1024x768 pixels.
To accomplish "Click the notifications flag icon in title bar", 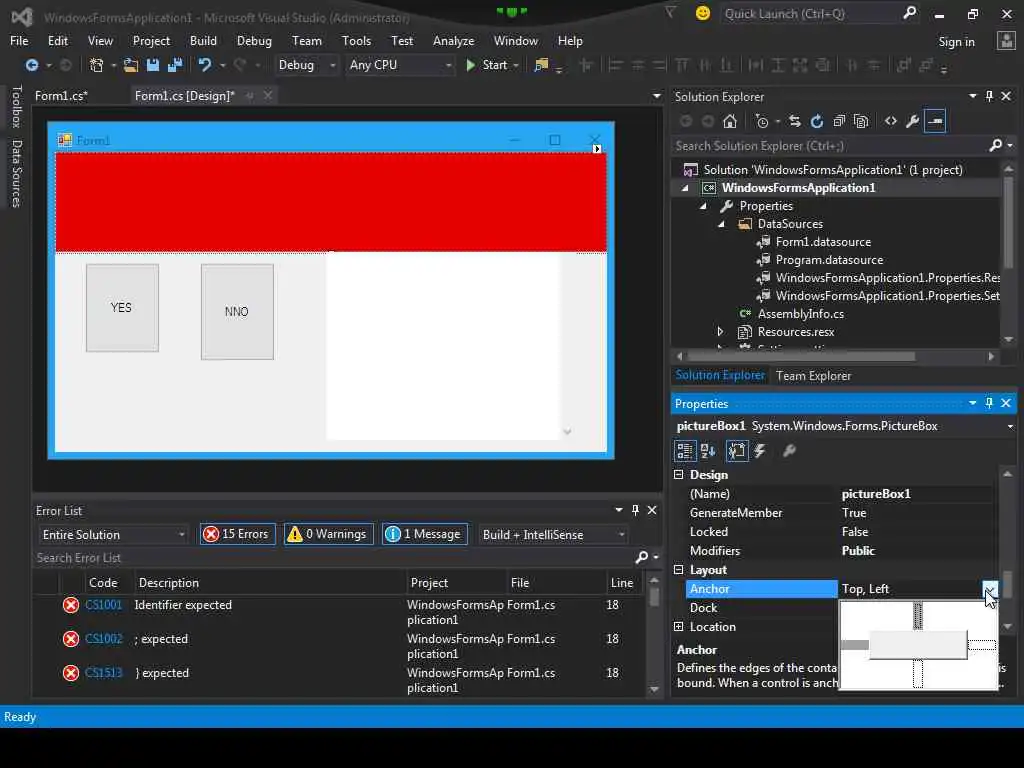I will pyautogui.click(x=670, y=12).
